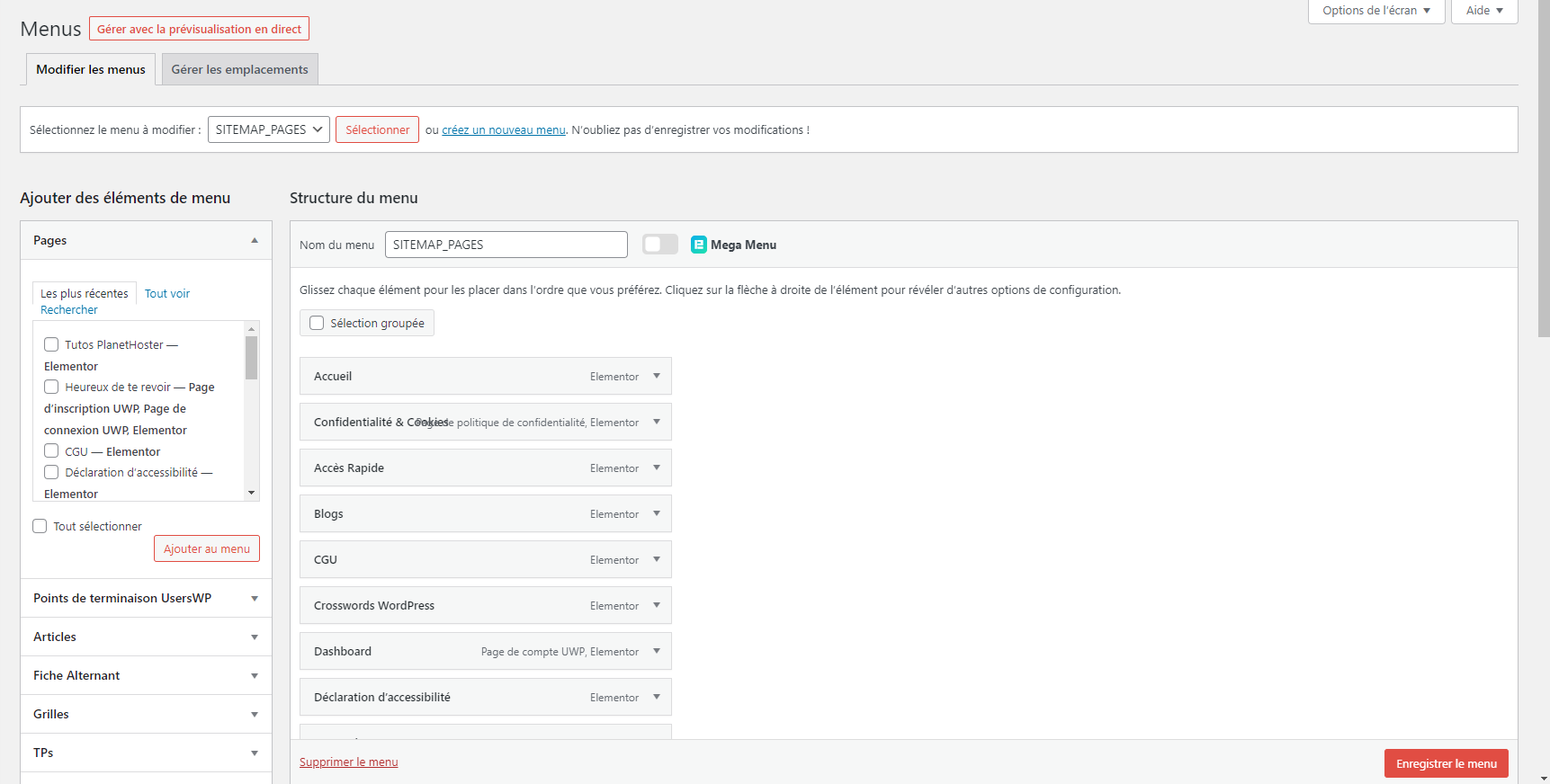
Task: Click the 'Accès Rapide' item title
Action: click(349, 468)
